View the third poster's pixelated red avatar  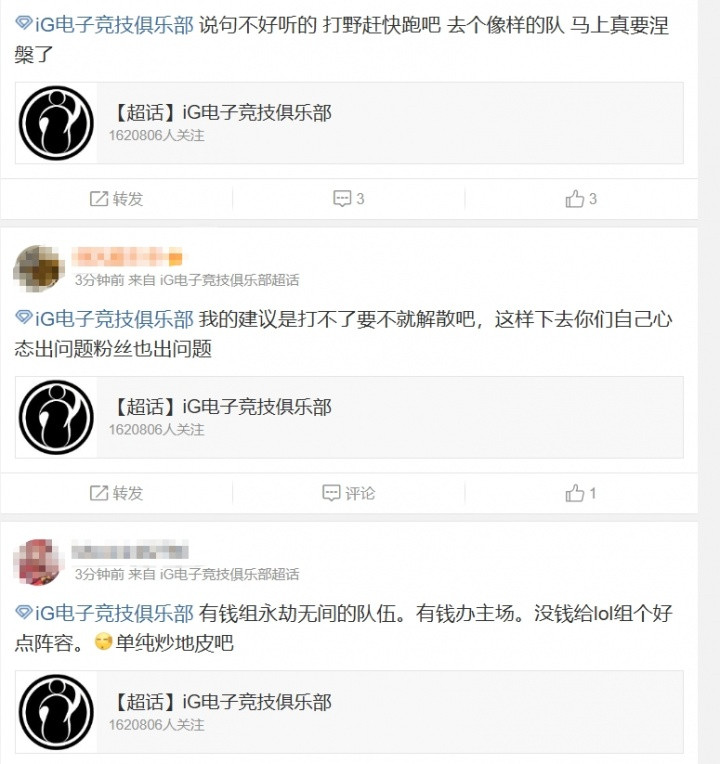click(39, 562)
